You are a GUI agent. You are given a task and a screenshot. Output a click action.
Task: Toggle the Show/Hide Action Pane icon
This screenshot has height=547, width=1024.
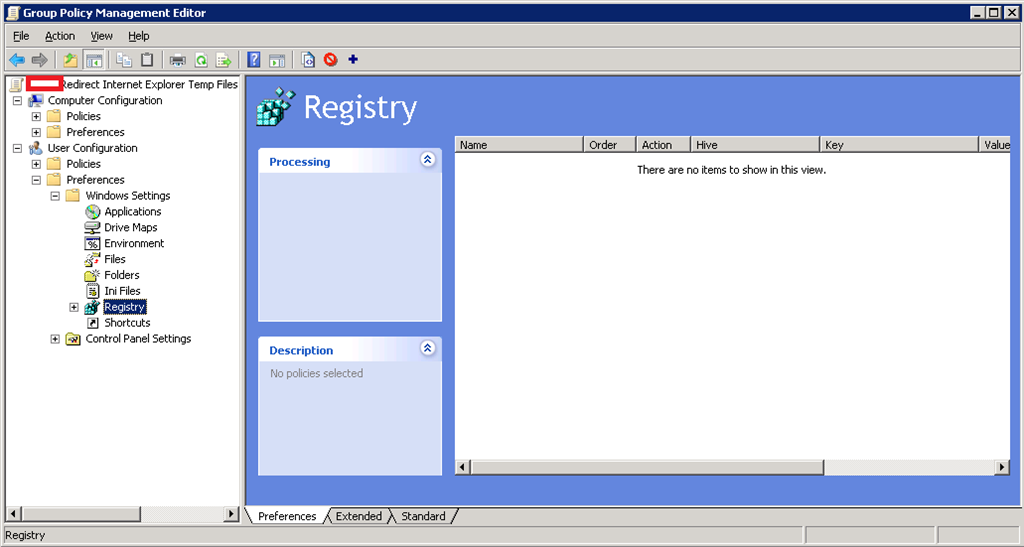[277, 60]
